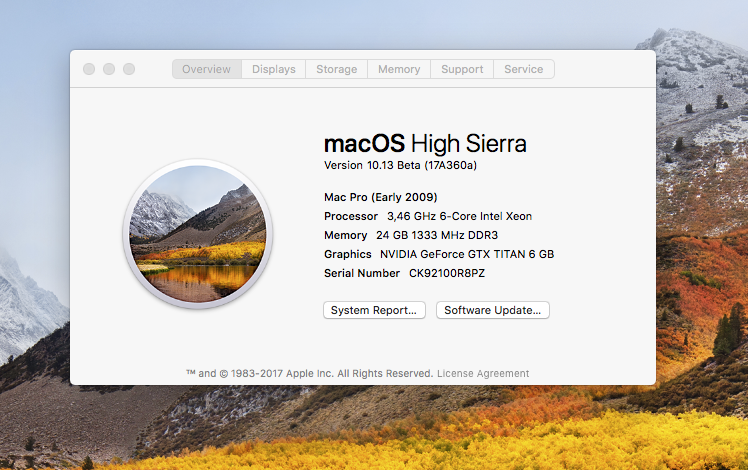
Task: Minimize the About This Mac window
Action: 109,69
